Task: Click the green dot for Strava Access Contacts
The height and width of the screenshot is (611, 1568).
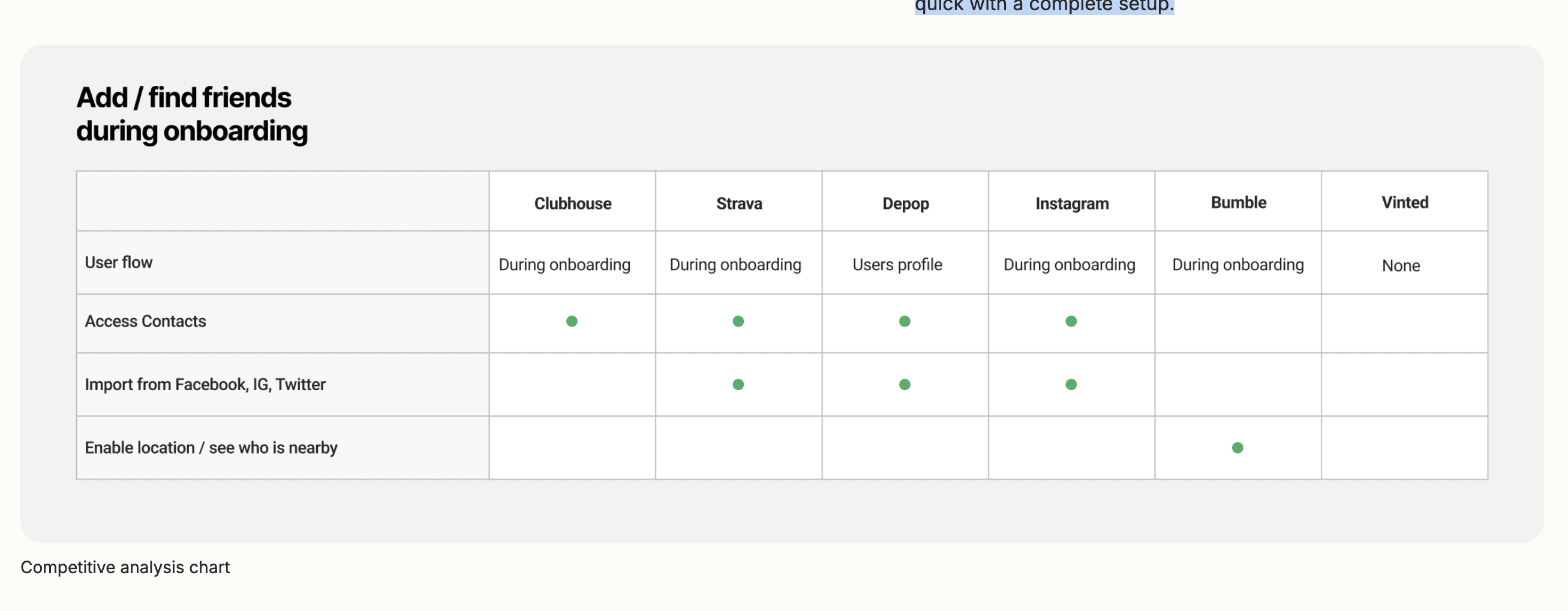Action: click(738, 321)
